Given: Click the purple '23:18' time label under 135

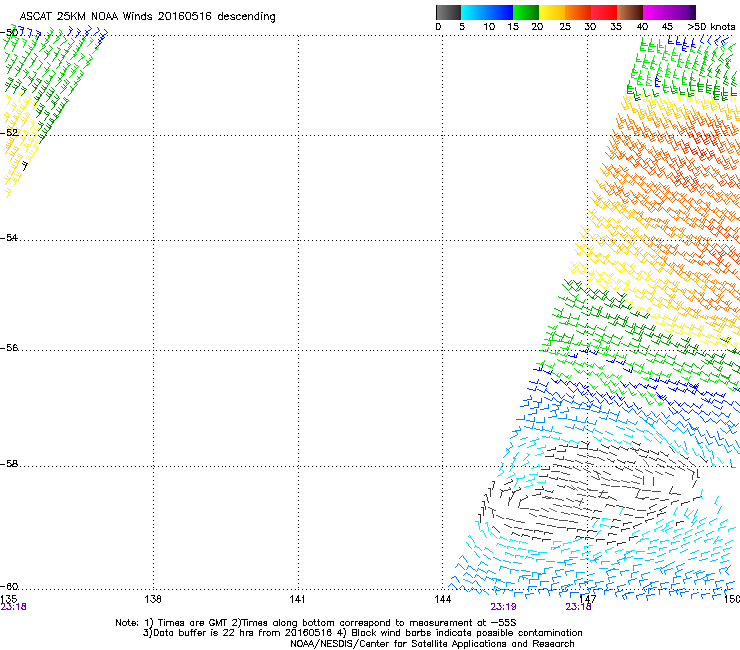Looking at the screenshot, I should click(x=14, y=607).
